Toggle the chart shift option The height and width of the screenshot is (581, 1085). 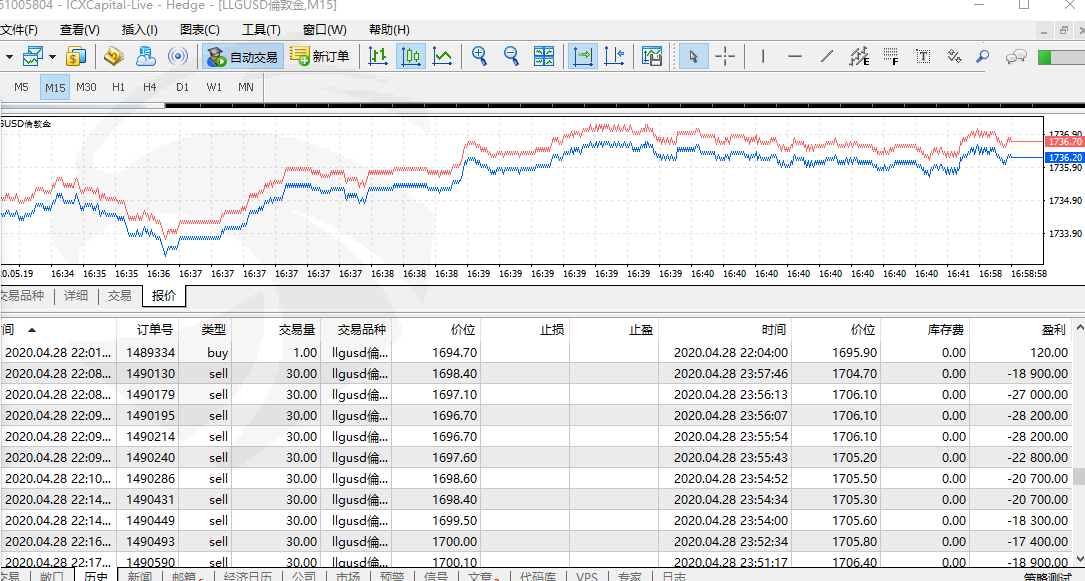coord(615,56)
